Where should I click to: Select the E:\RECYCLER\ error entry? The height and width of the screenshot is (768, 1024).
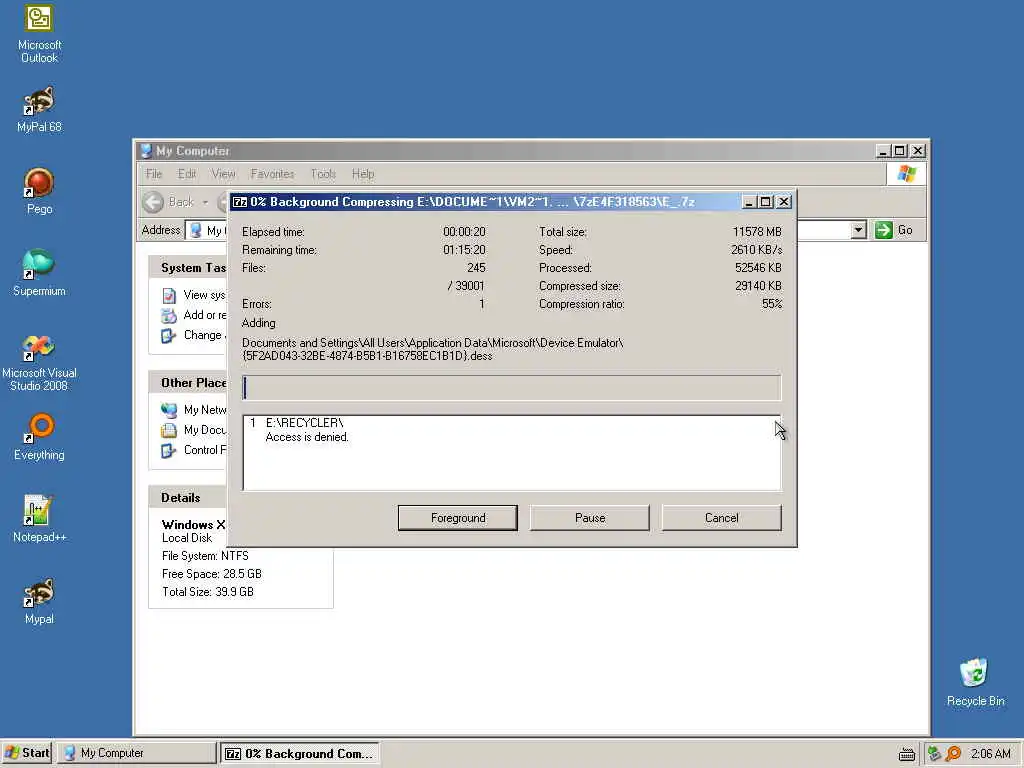click(x=304, y=423)
